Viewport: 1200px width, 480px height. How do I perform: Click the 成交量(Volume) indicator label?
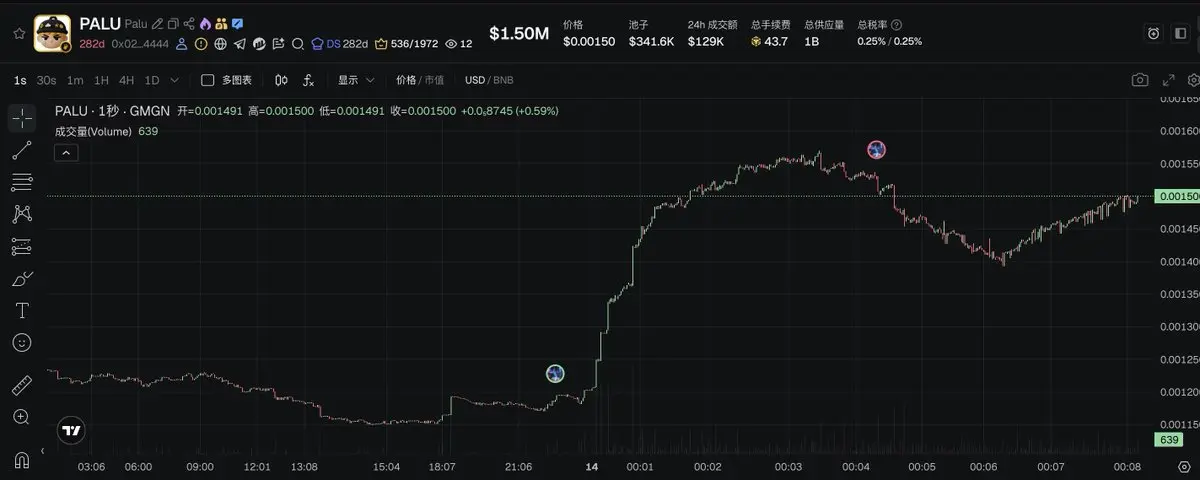(93, 131)
